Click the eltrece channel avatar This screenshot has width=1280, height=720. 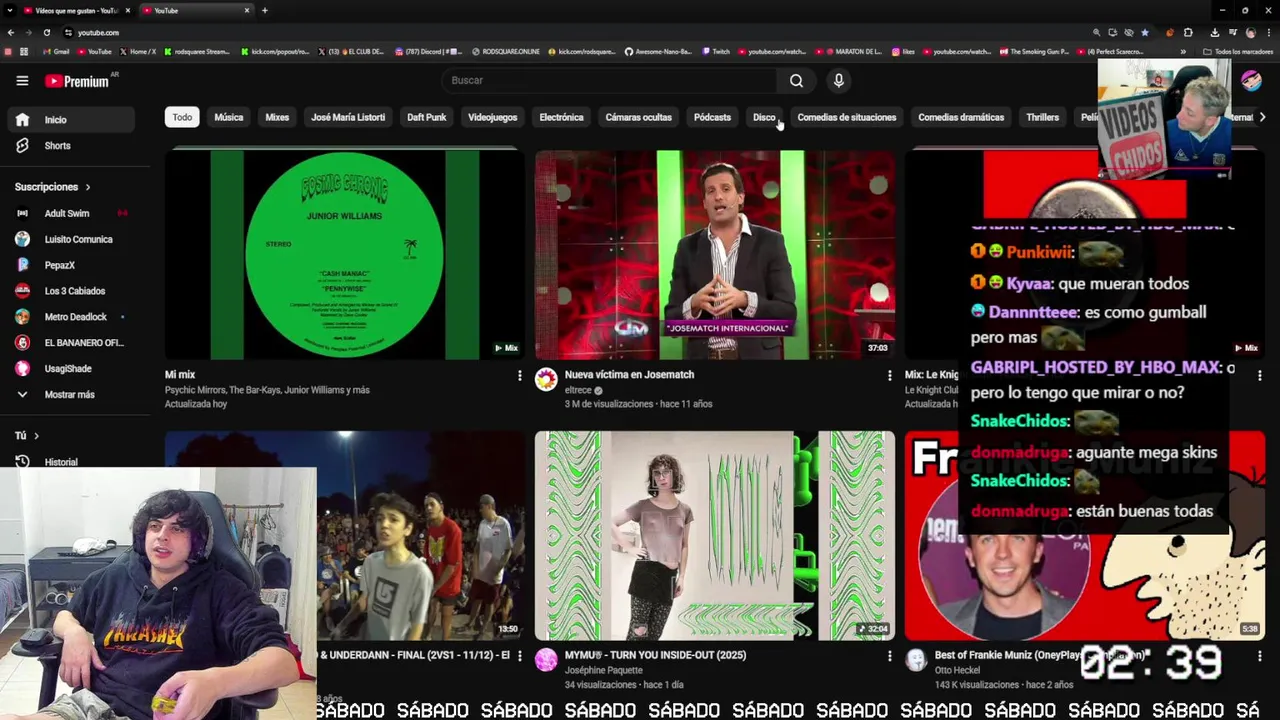pos(546,379)
